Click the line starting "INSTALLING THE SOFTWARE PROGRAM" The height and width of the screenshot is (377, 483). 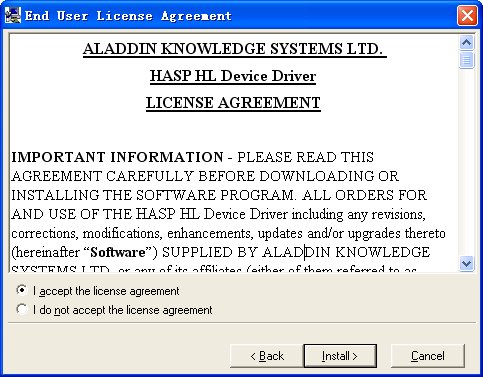click(219, 195)
